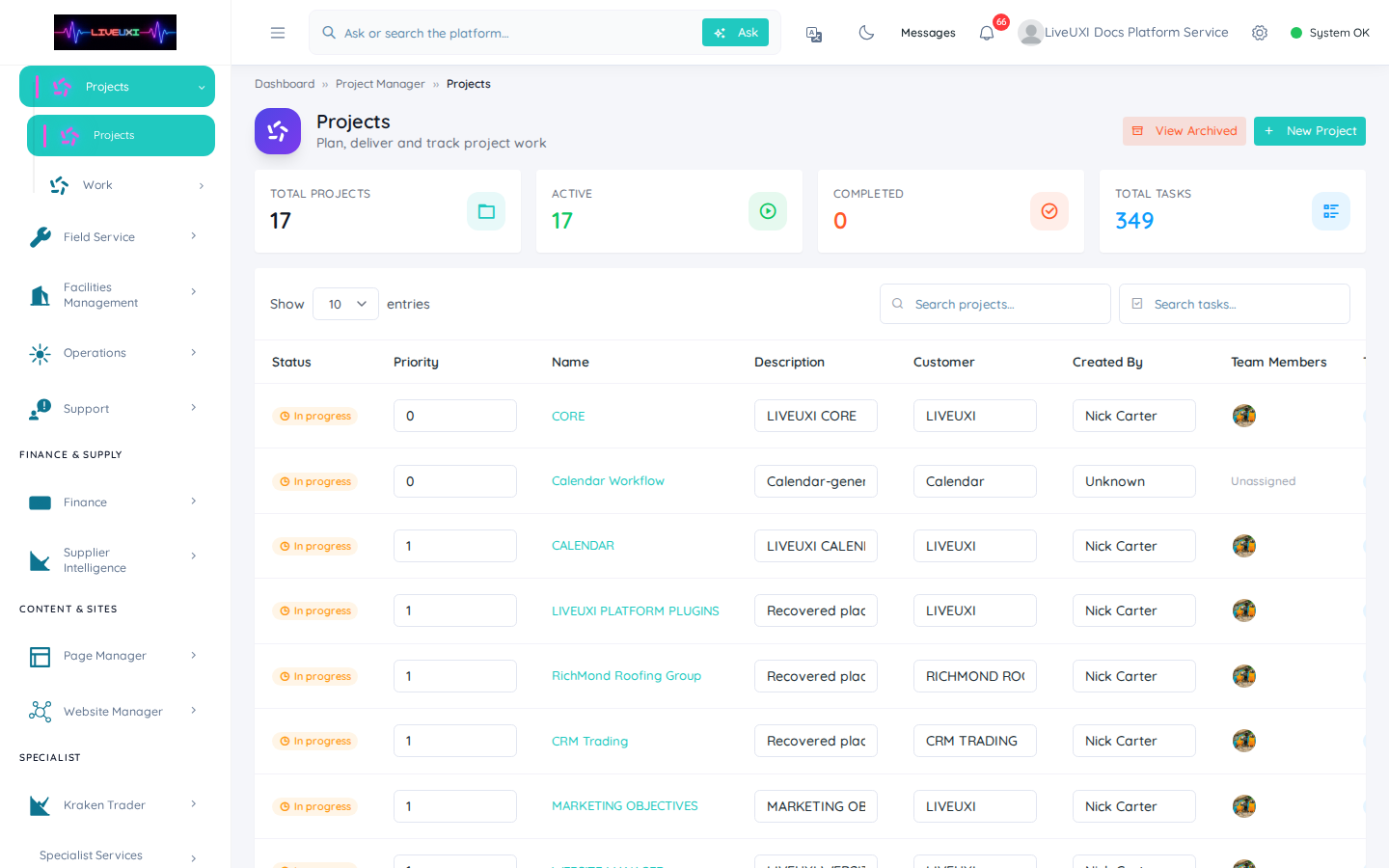Open Work in sidebar
The image size is (1389, 868).
pos(125,185)
